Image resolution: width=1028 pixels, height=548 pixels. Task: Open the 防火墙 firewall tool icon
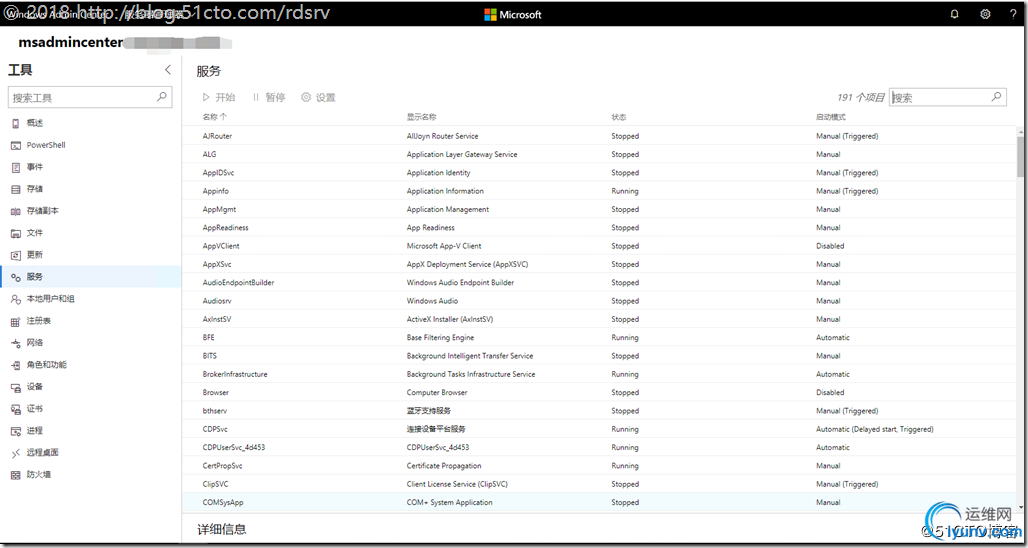click(16, 475)
